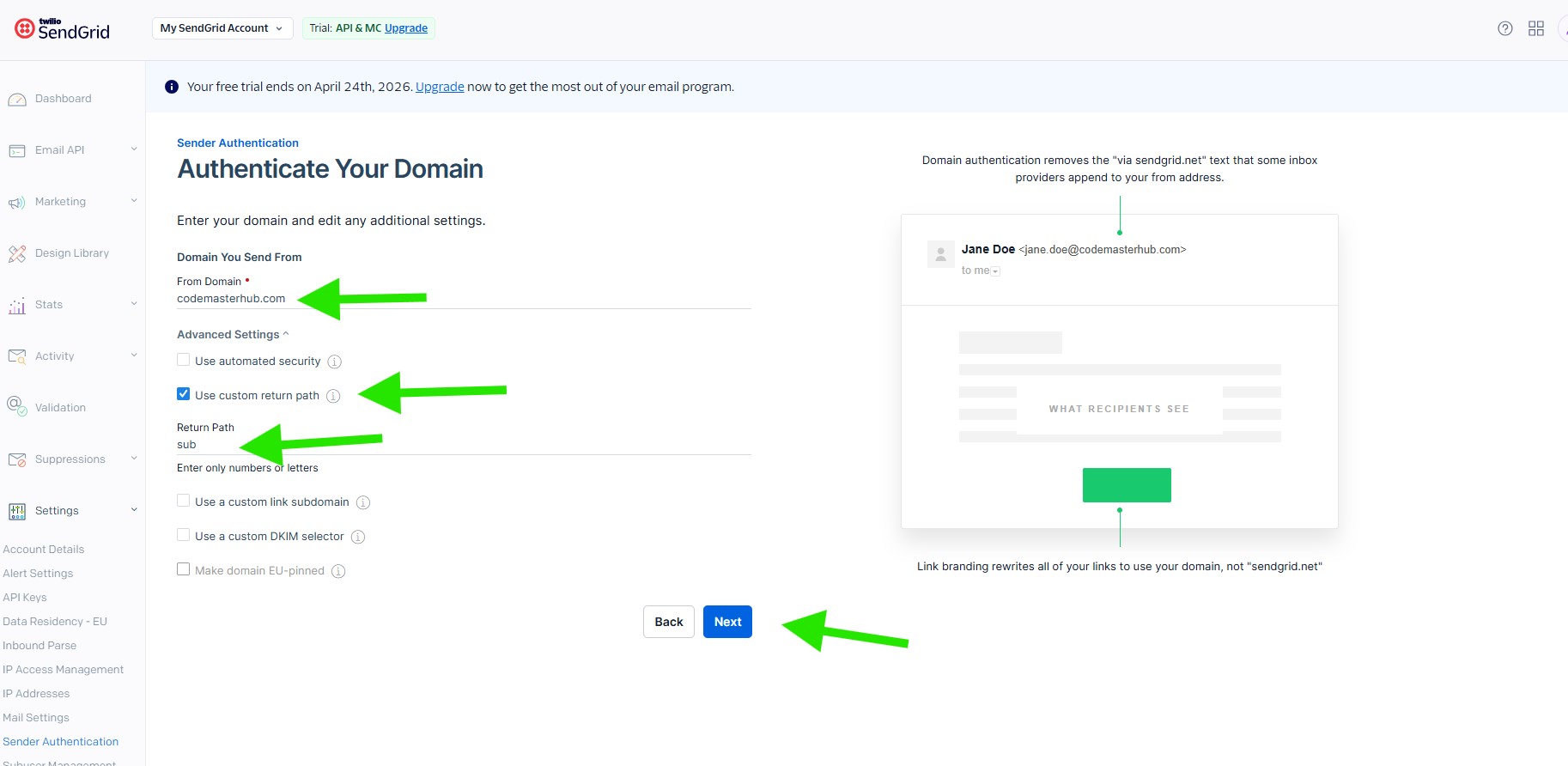This screenshot has width=1568, height=766.
Task: Click the From Domain input field
Action: (x=464, y=299)
